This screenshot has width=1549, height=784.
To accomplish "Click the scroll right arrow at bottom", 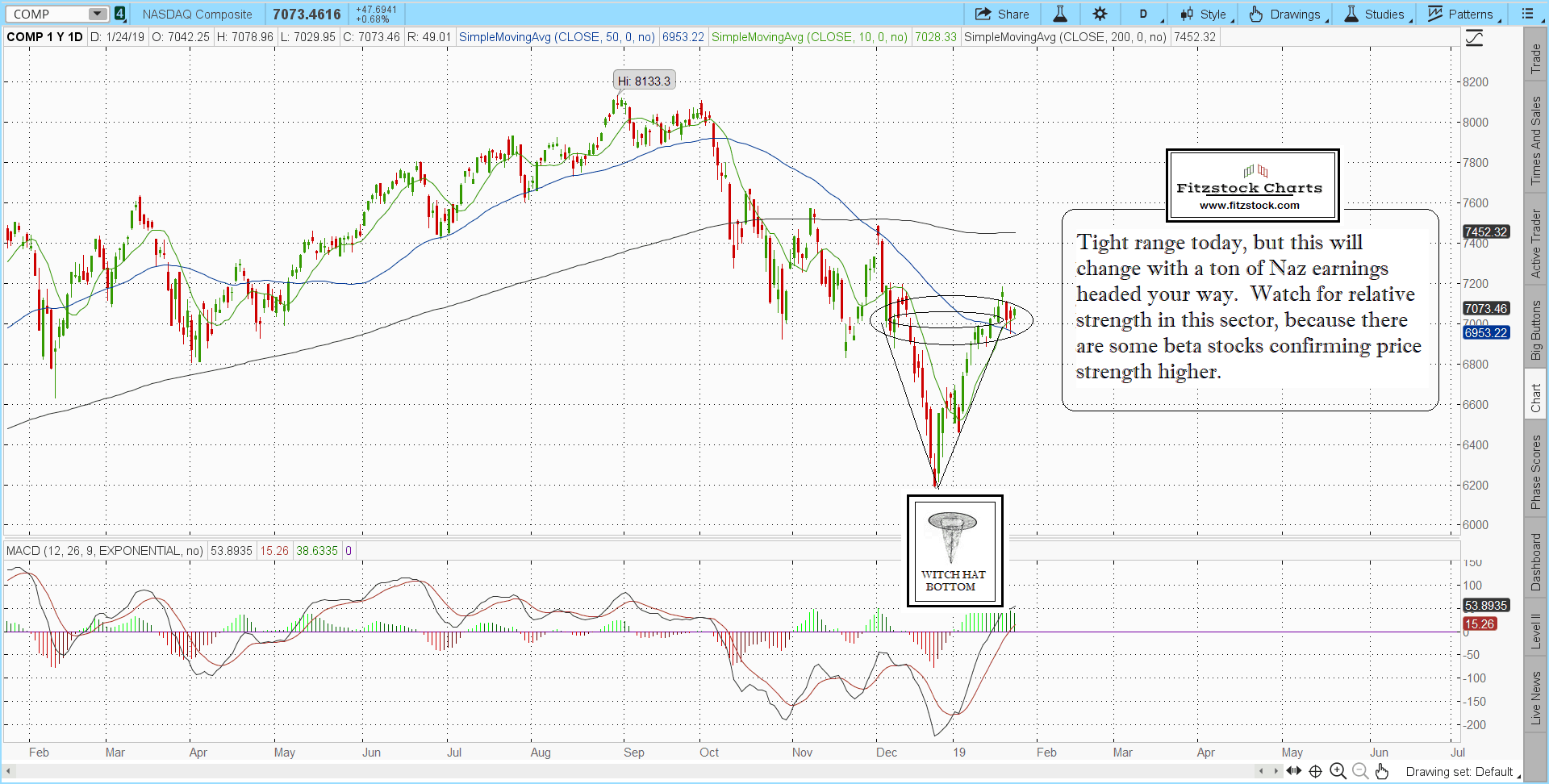I will [x=1276, y=771].
